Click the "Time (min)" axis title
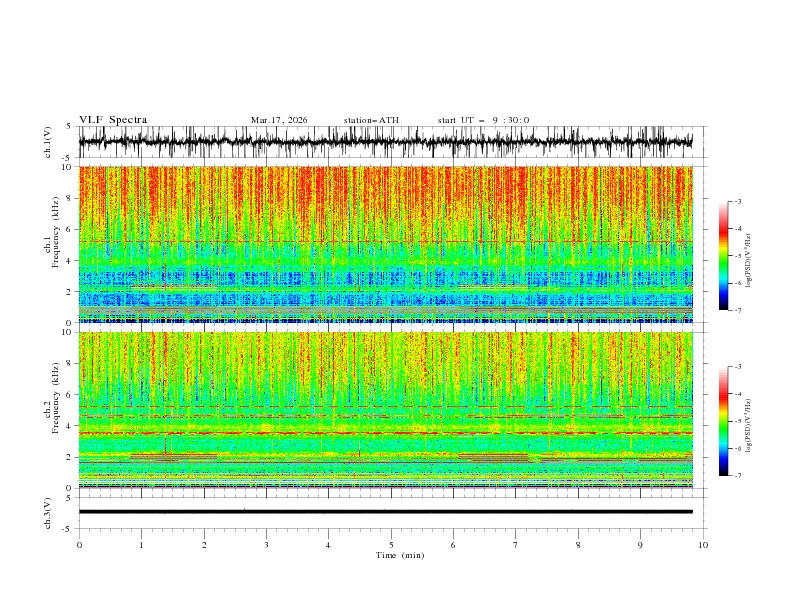This screenshot has width=792, height=612. click(x=400, y=555)
